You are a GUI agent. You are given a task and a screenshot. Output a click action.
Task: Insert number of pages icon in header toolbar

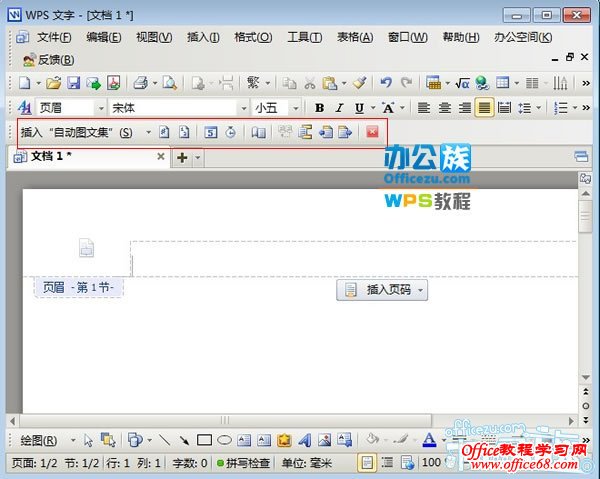point(184,132)
